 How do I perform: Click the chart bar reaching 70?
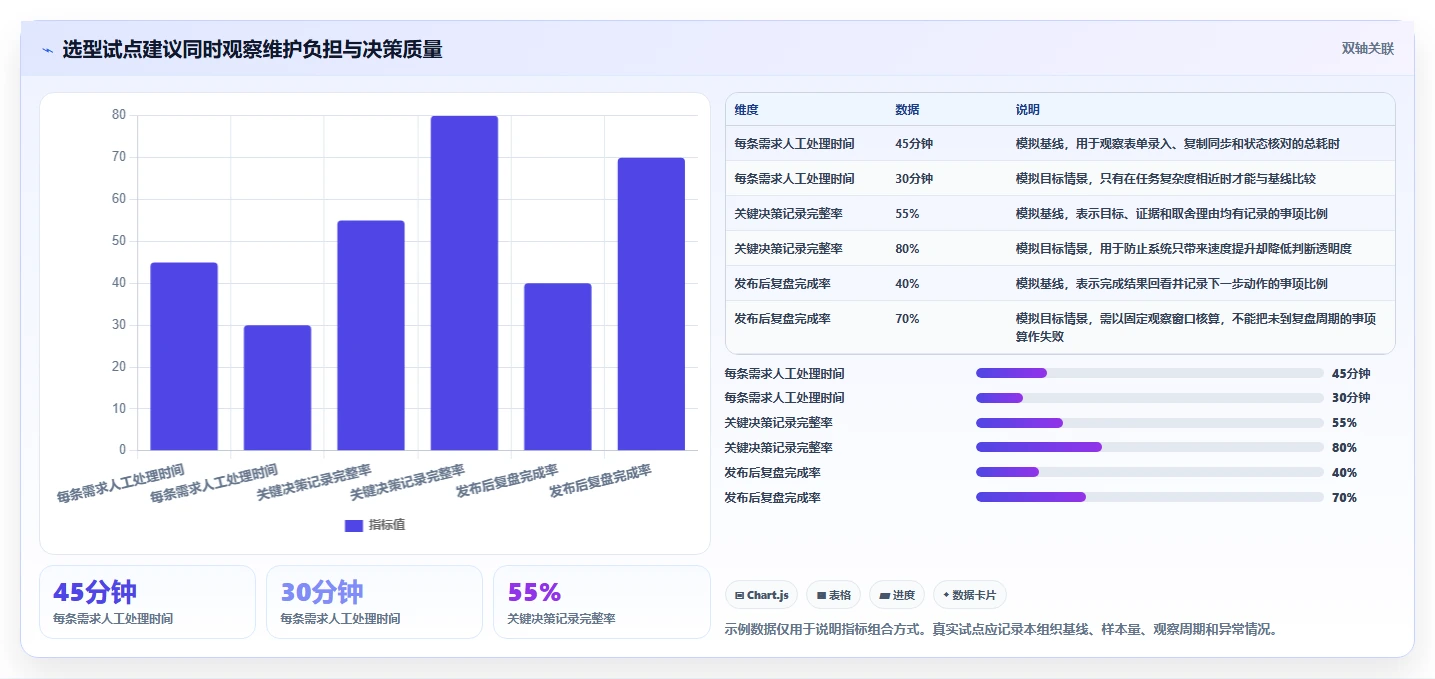651,304
